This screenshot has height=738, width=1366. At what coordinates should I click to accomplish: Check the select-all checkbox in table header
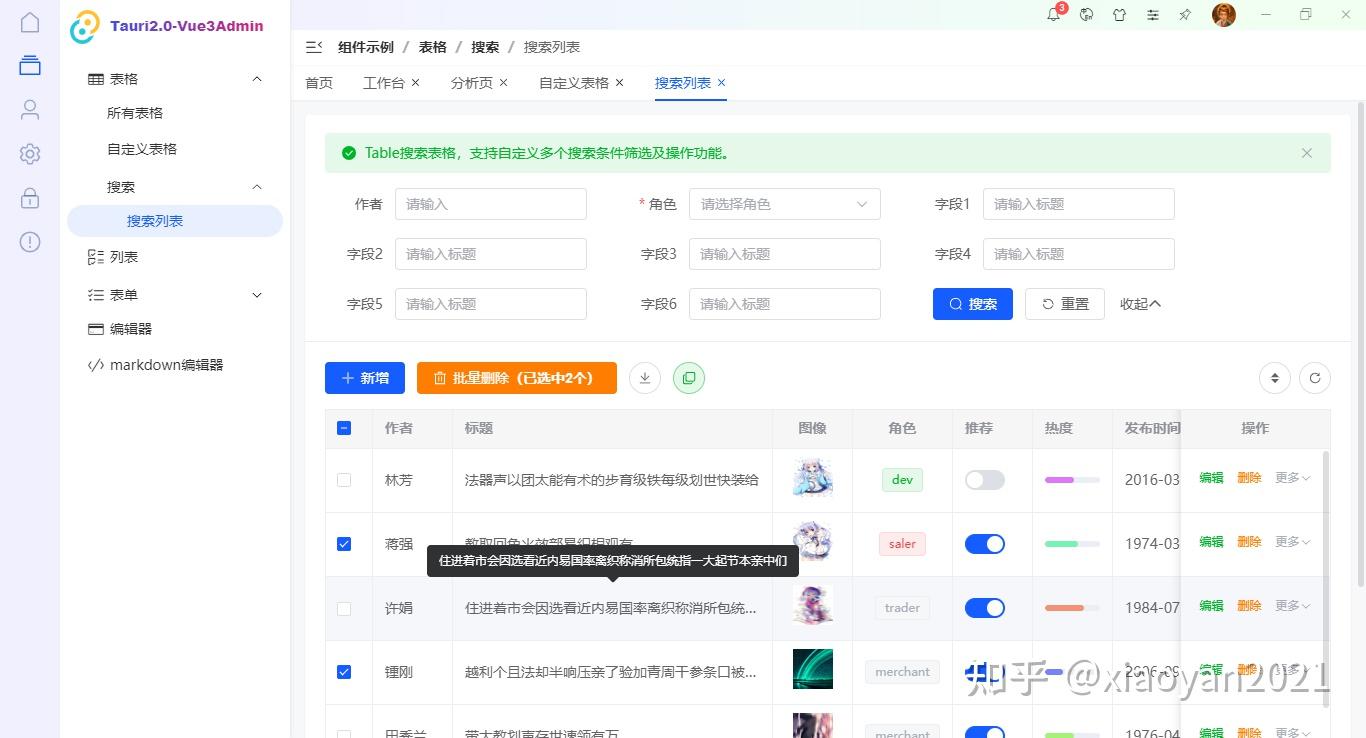344,427
